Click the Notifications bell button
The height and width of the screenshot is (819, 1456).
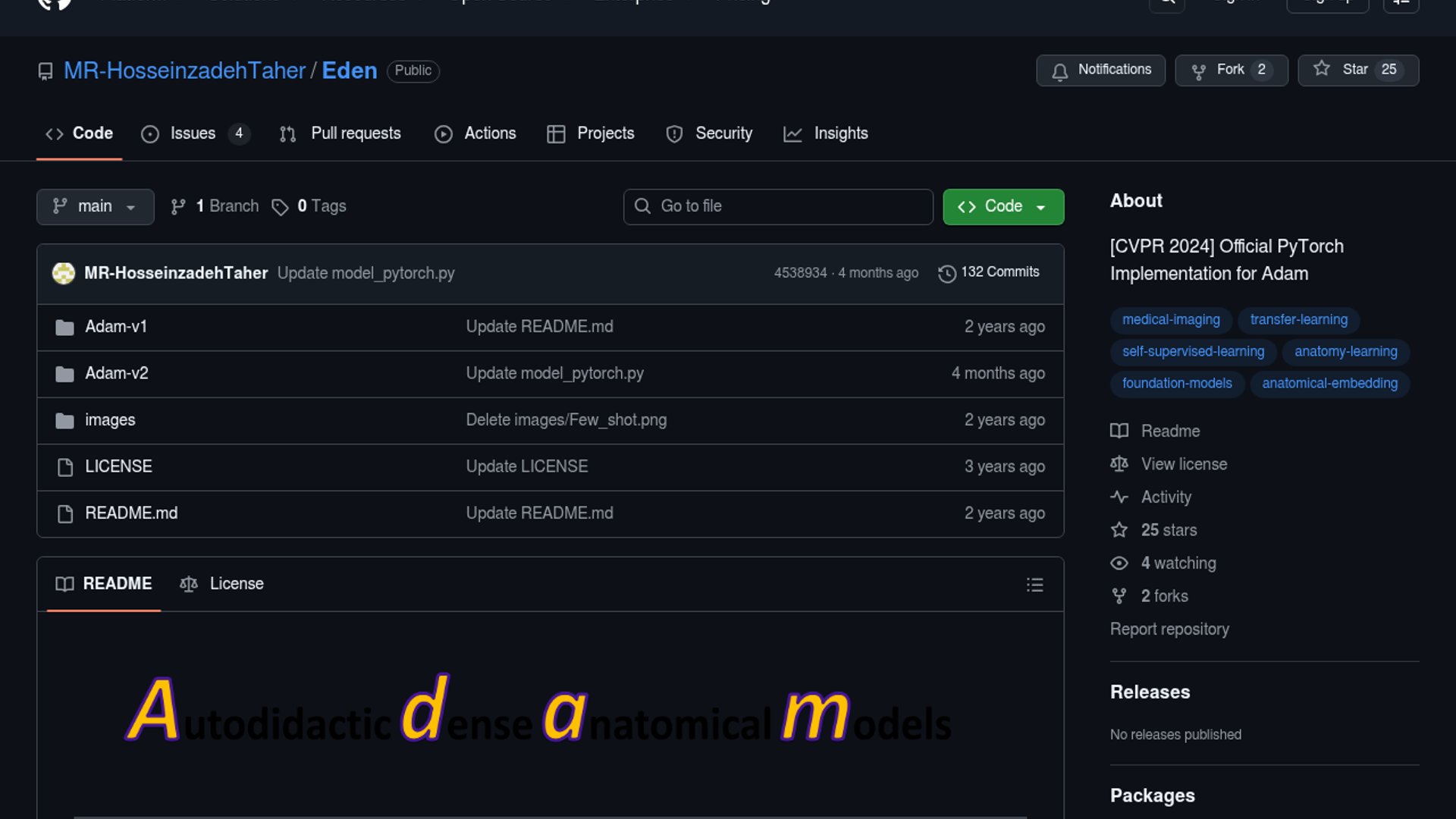coord(1100,70)
